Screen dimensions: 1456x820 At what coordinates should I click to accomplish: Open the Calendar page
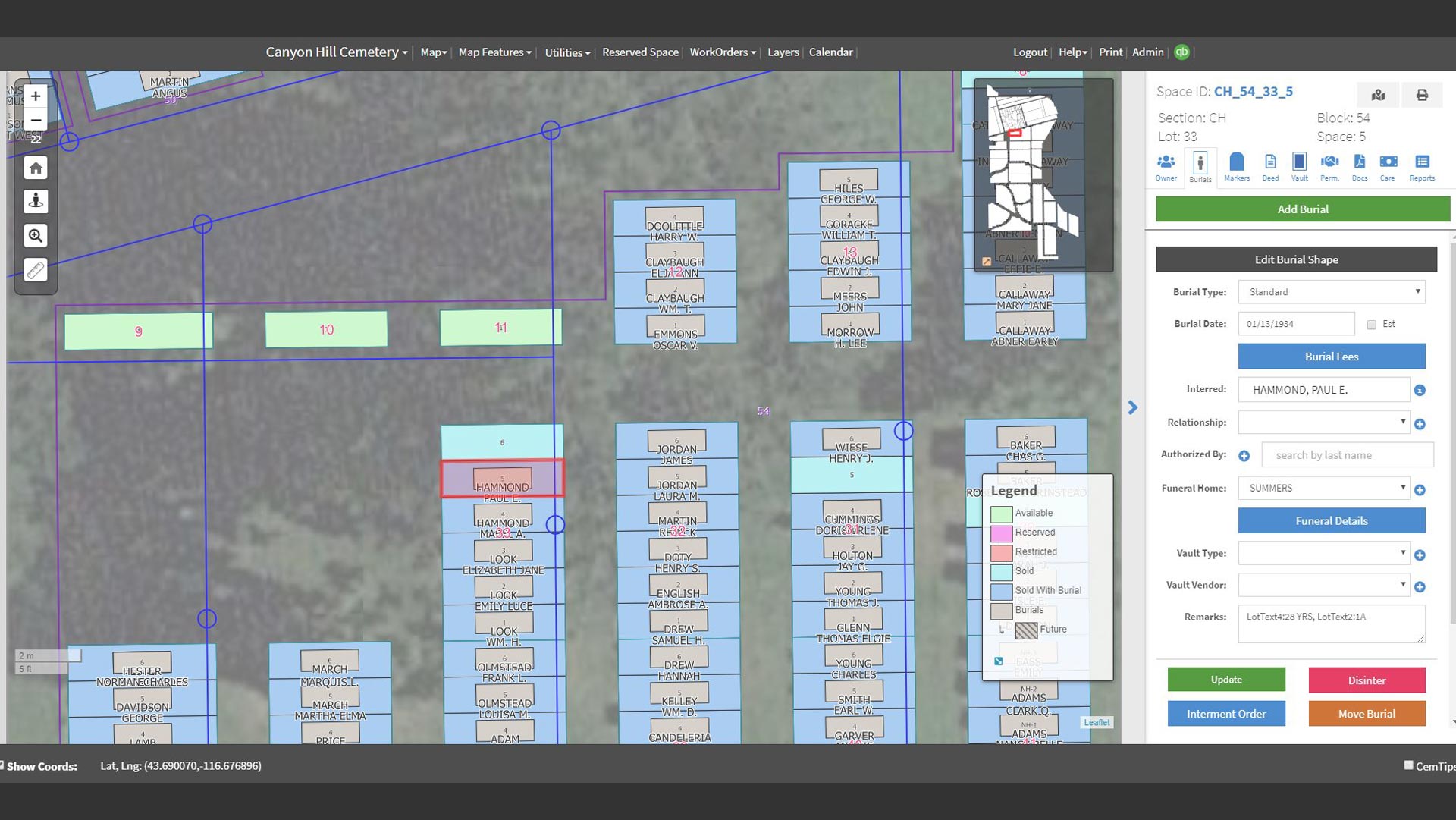click(x=830, y=52)
